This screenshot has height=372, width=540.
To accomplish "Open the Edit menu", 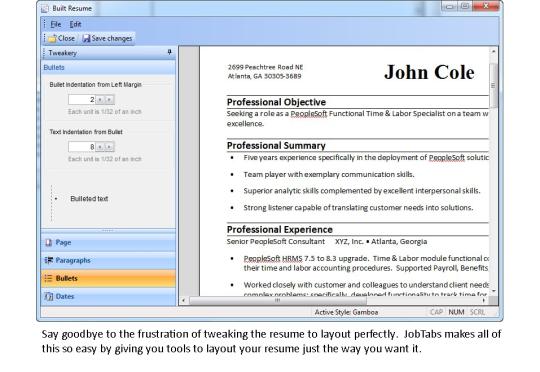I will (x=75, y=24).
